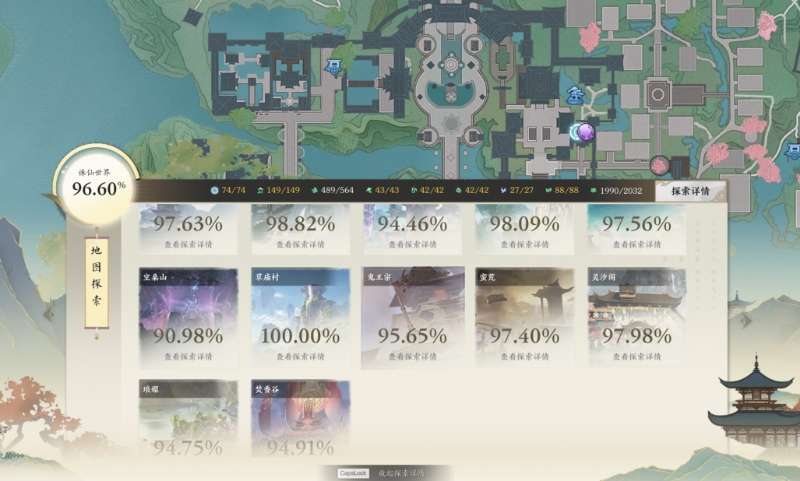This screenshot has width=800, height=481.
Task: Click the icon beside the 88/88 counter
Action: tap(548, 190)
